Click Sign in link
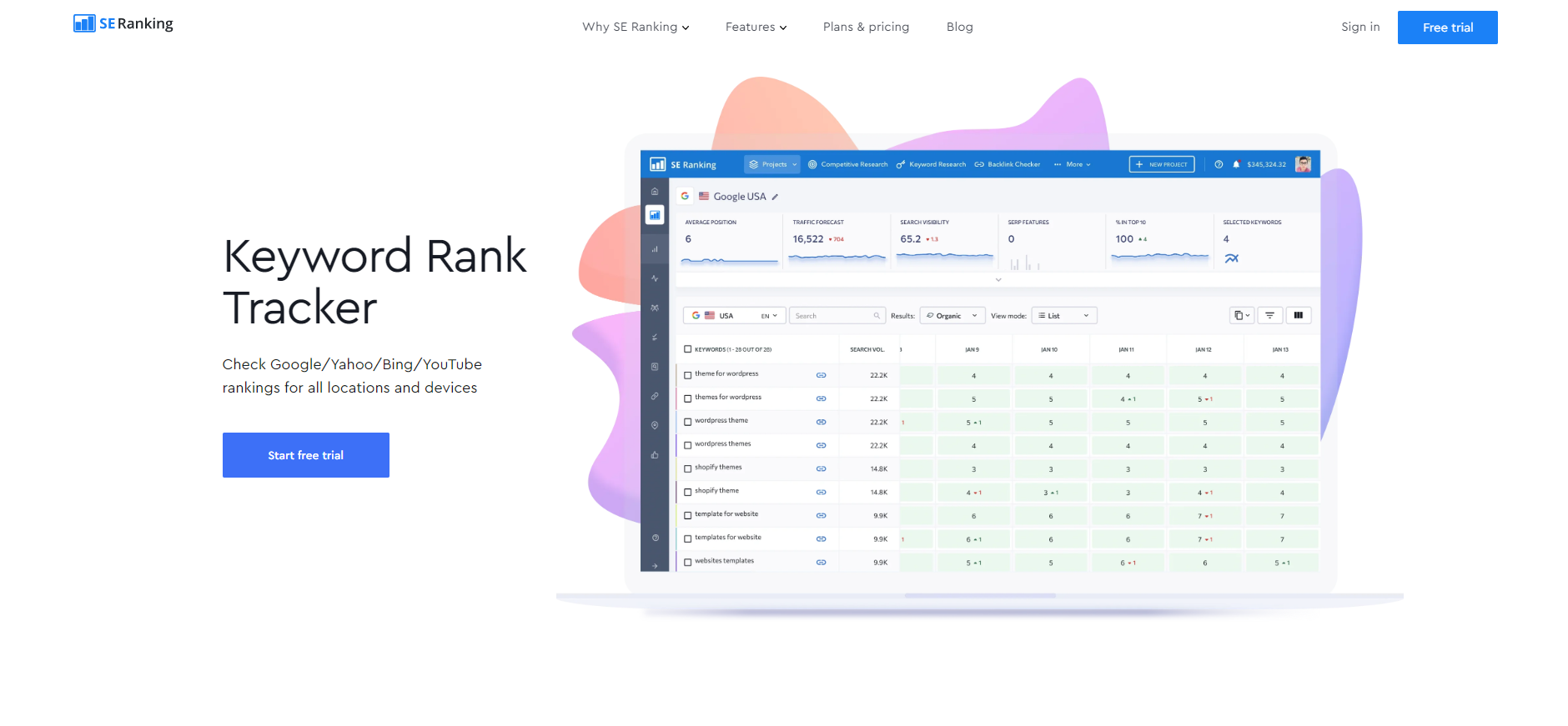 point(1360,27)
